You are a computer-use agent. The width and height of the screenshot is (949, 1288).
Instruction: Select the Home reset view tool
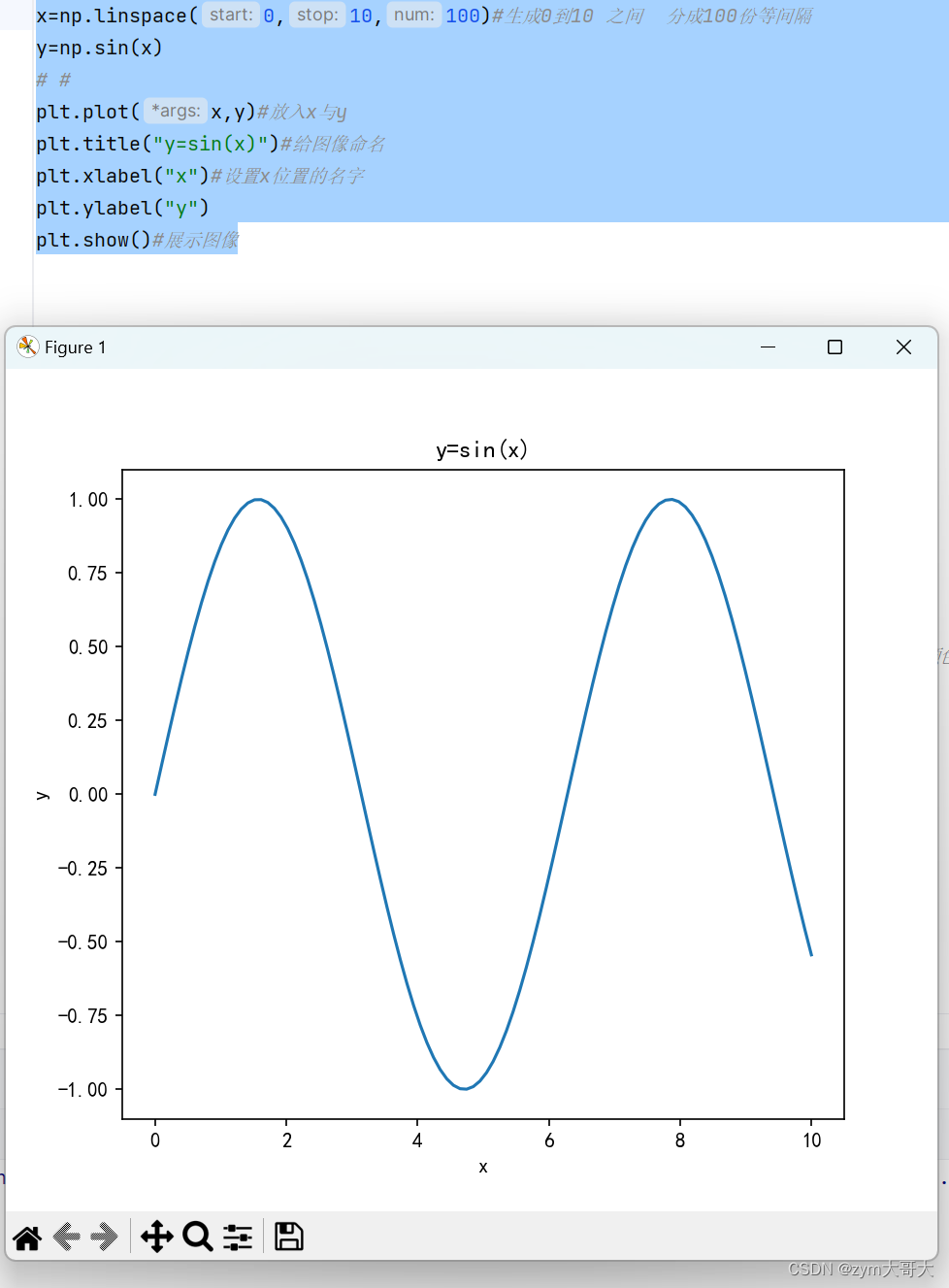coord(26,1237)
